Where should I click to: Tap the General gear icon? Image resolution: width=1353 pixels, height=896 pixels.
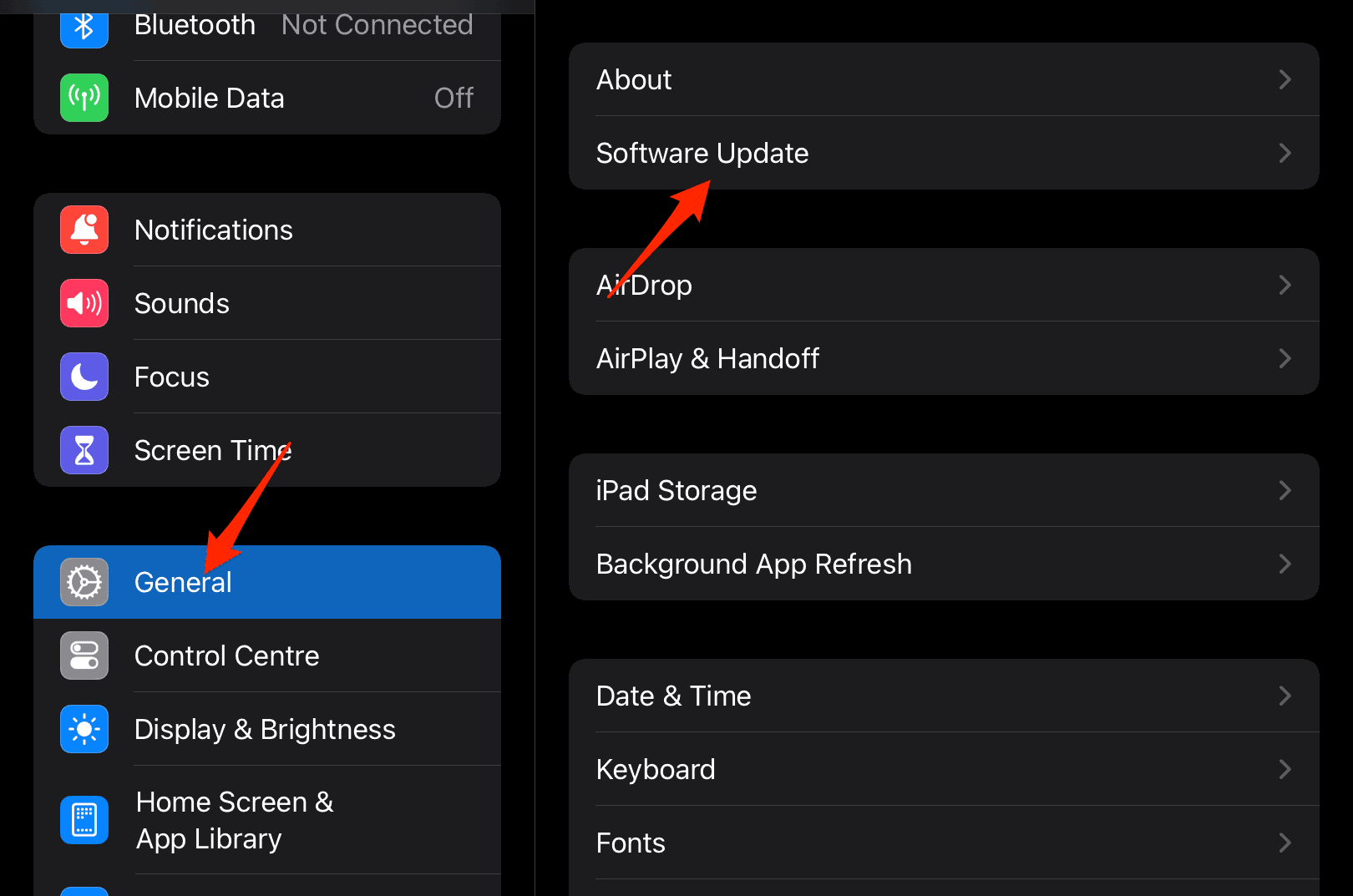coord(84,582)
